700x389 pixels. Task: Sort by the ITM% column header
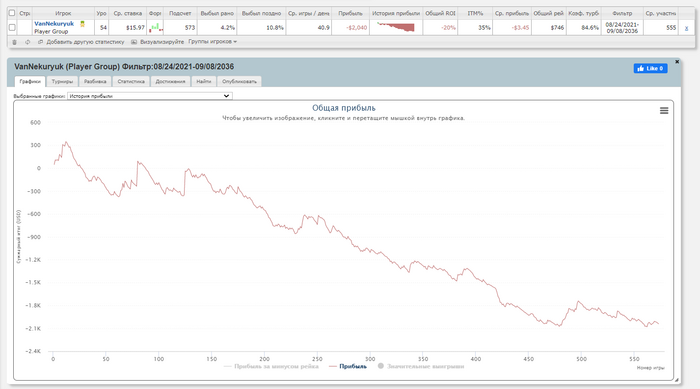(475, 13)
